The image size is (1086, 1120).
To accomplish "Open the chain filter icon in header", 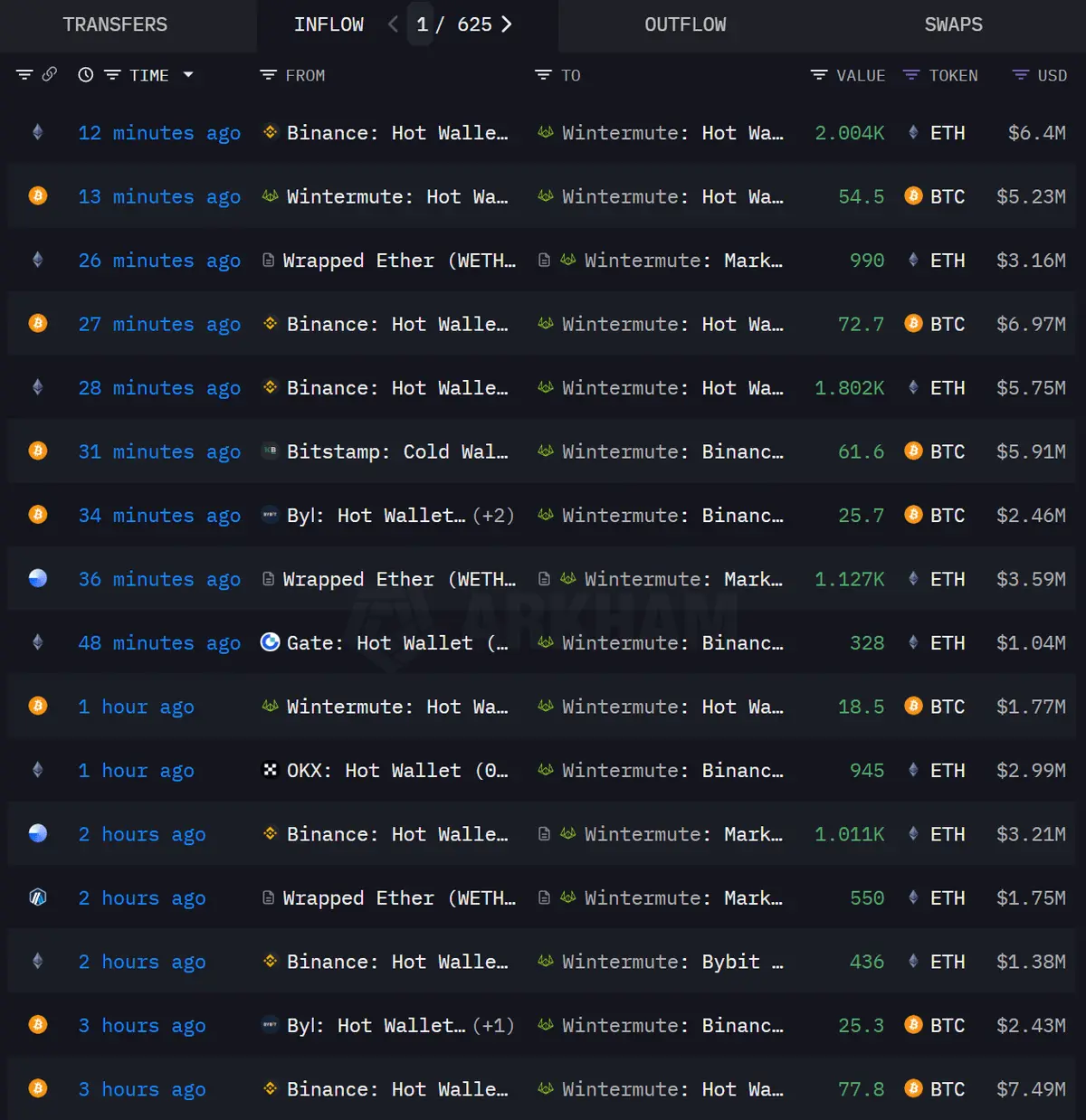I will tap(24, 75).
